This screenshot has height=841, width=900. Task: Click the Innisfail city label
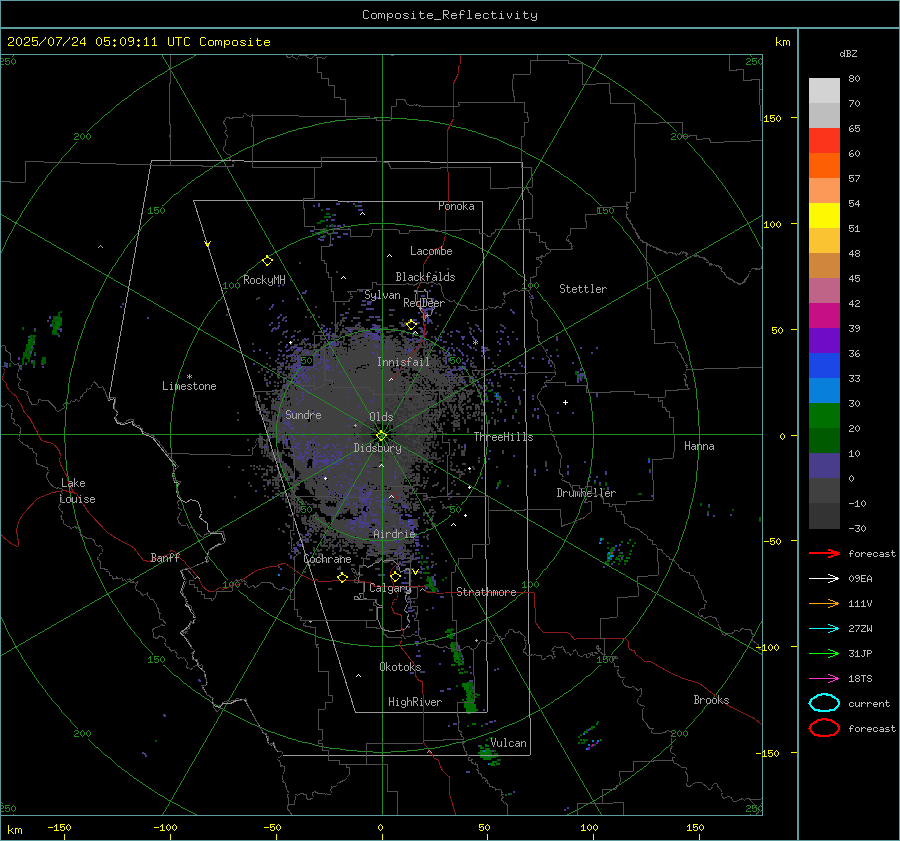(403, 362)
